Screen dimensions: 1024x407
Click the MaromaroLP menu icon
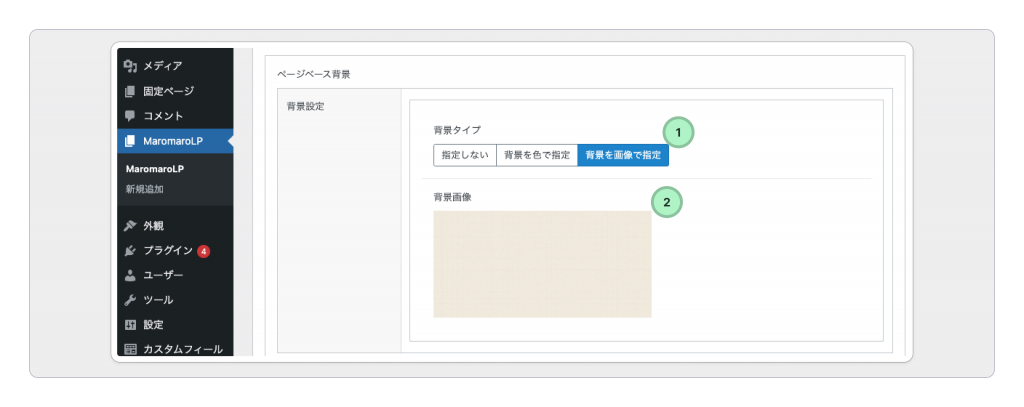pyautogui.click(x=130, y=142)
